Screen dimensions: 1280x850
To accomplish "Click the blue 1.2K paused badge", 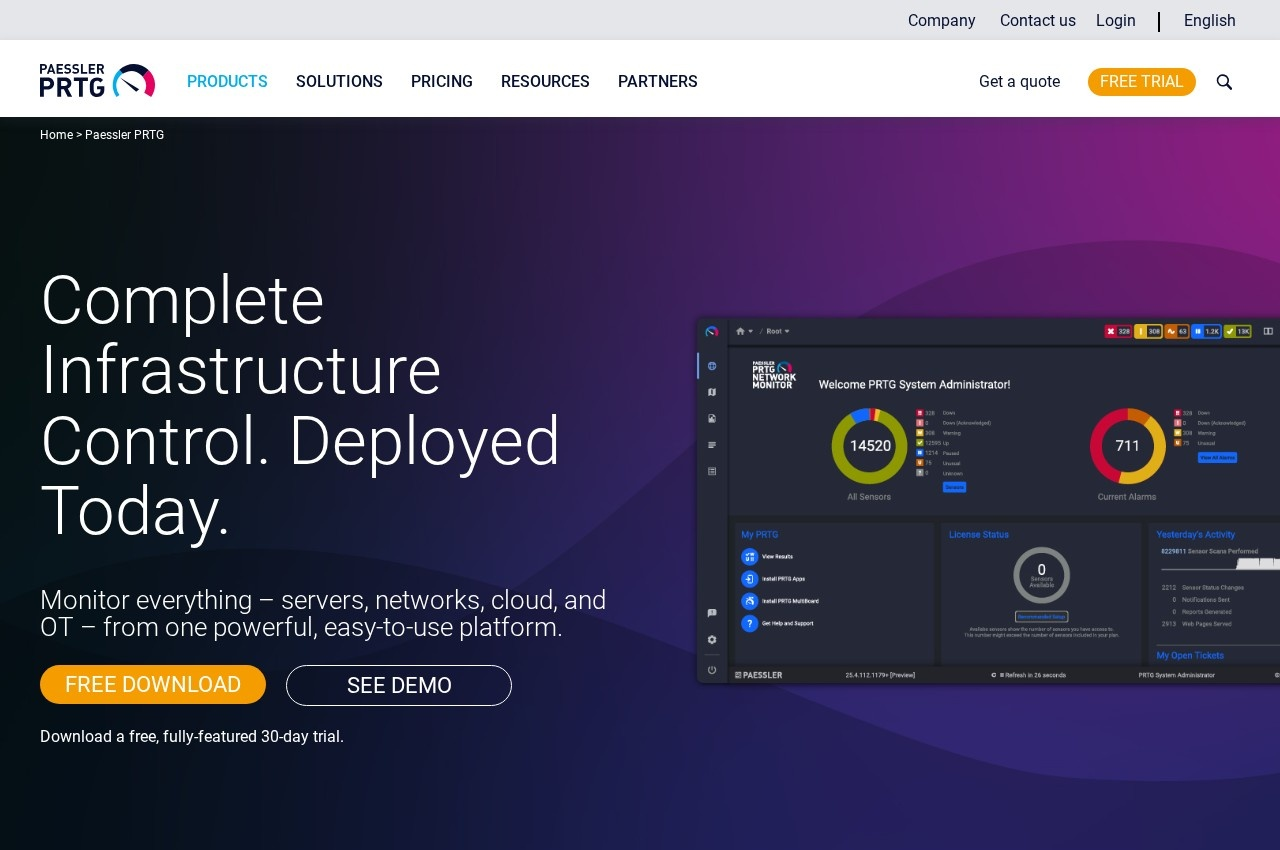I will [x=1206, y=331].
